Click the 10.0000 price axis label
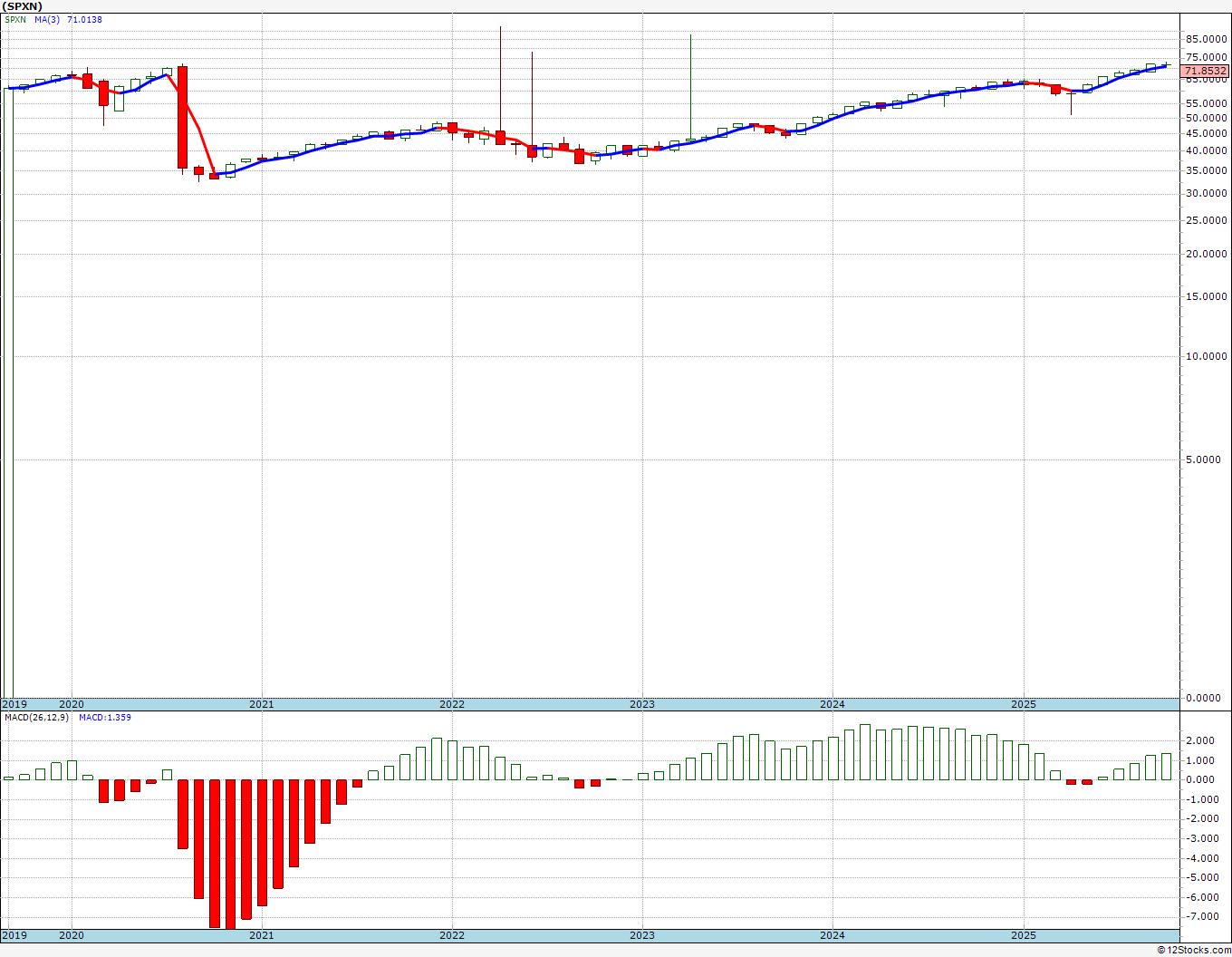 (x=1206, y=356)
